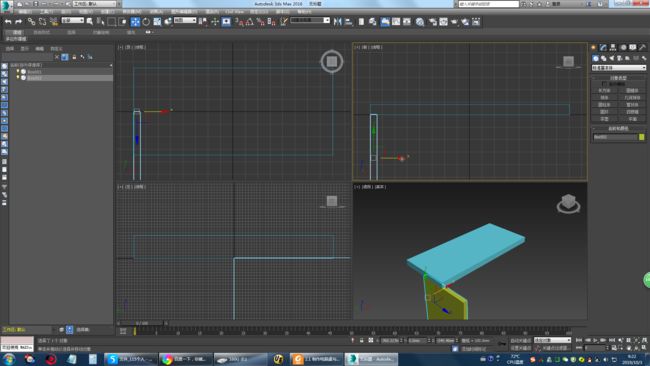The width and height of the screenshot is (650, 366).
Task: Click the Undo arrow in main toolbar
Action: click(x=8, y=22)
